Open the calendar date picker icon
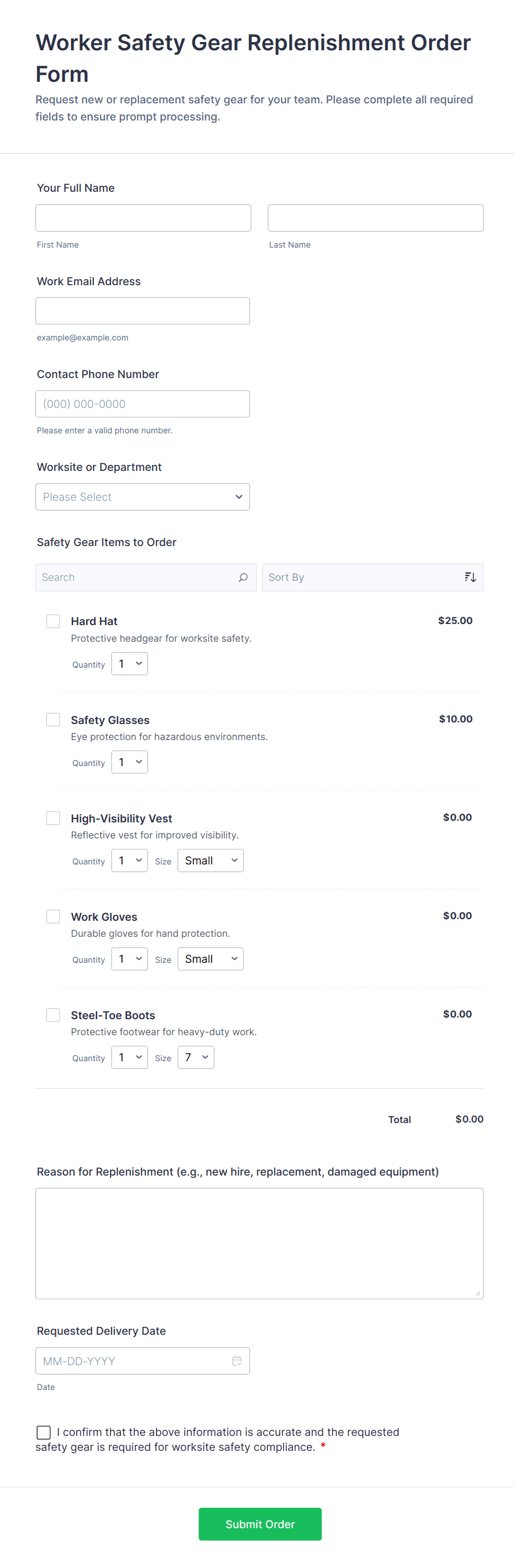 [237, 1360]
